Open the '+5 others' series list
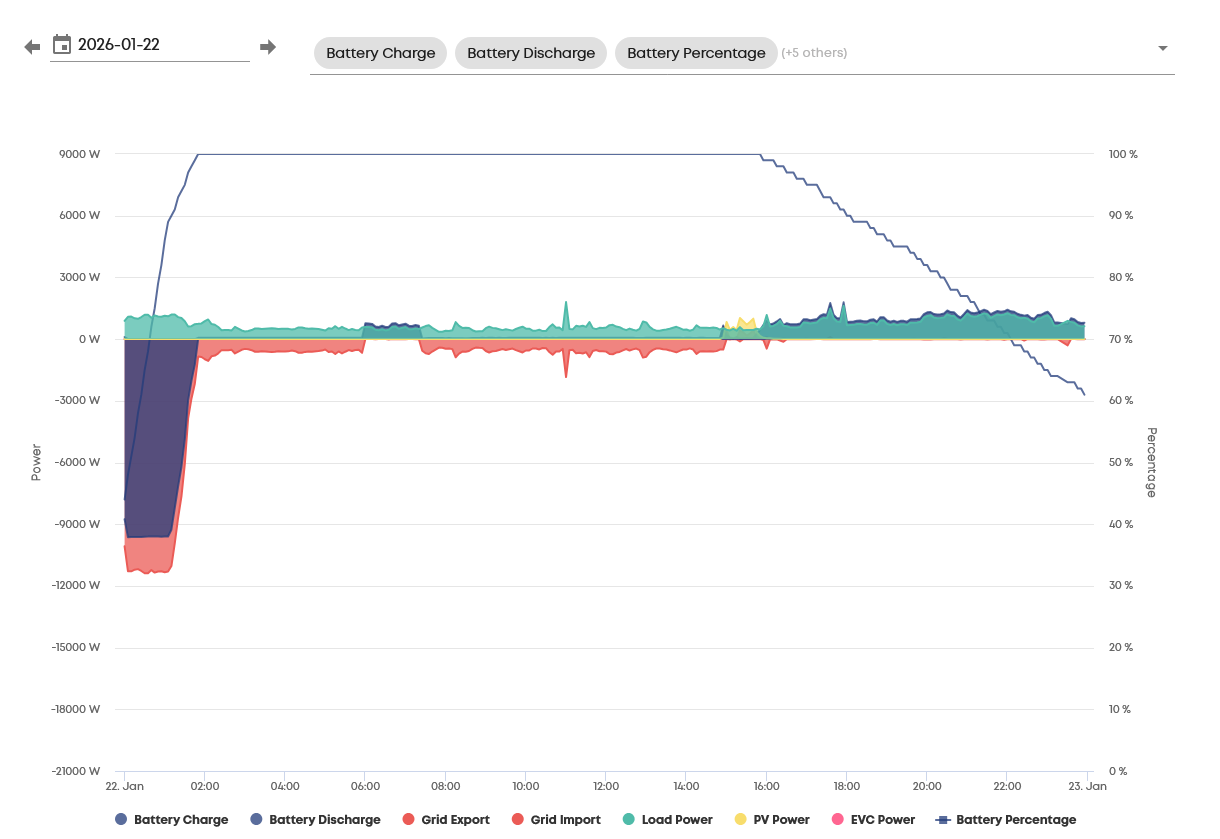The image size is (1220, 839). (814, 53)
